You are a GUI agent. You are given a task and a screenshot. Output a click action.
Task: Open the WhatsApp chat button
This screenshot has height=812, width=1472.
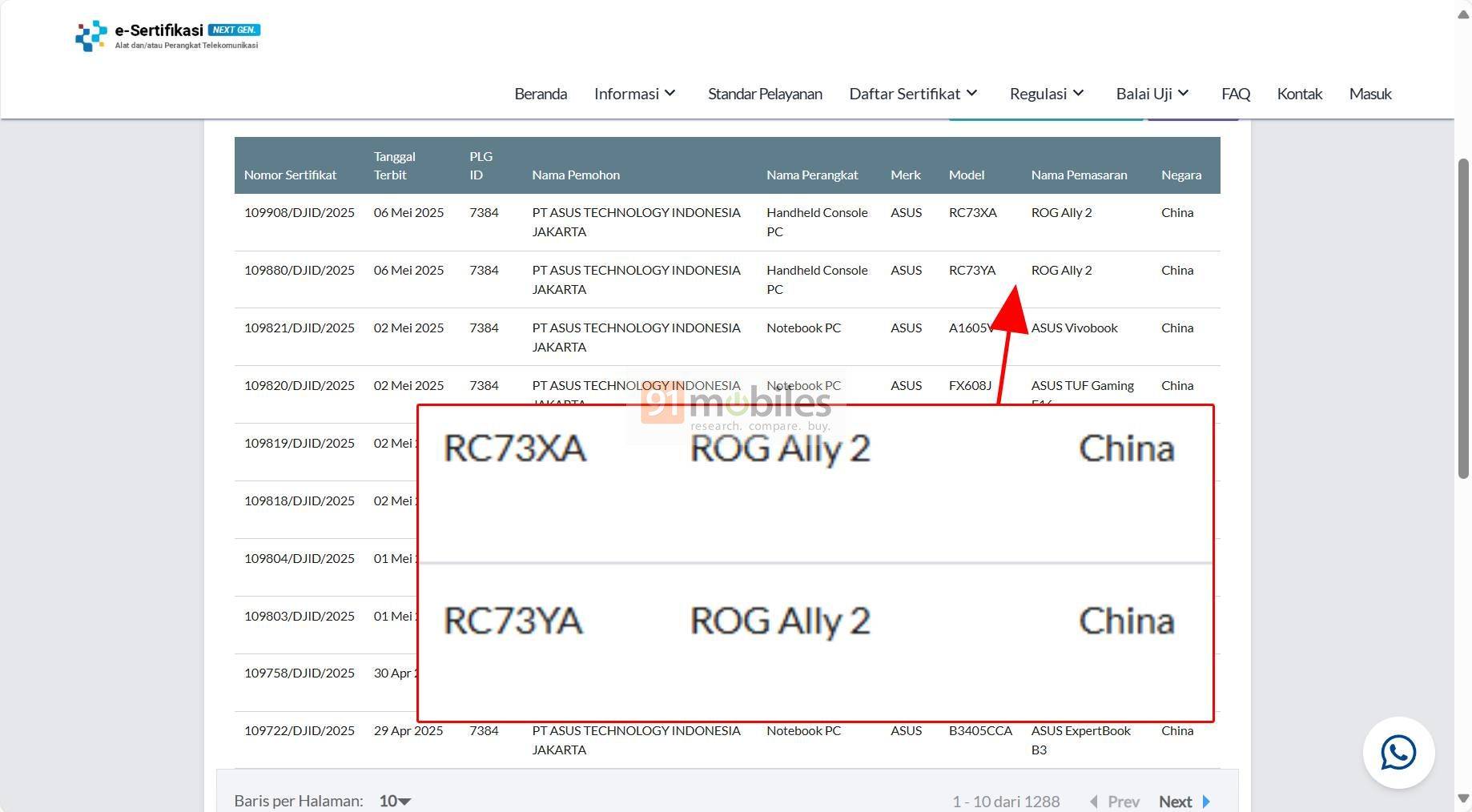tap(1398, 753)
